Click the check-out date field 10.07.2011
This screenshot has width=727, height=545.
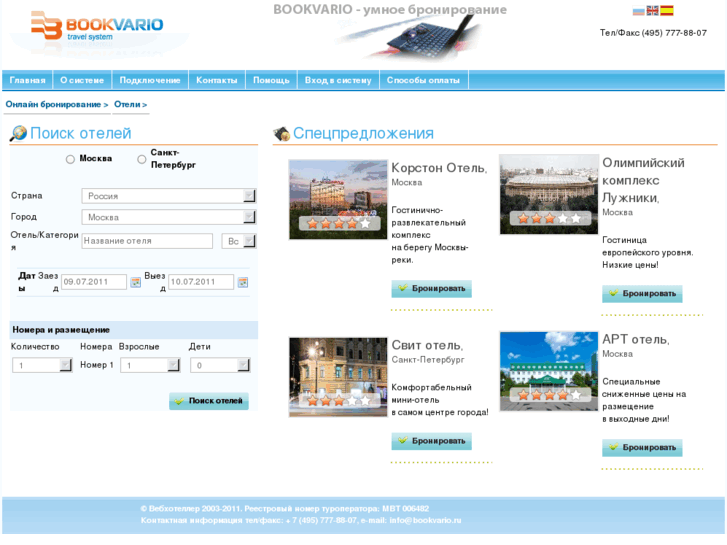[x=201, y=282]
